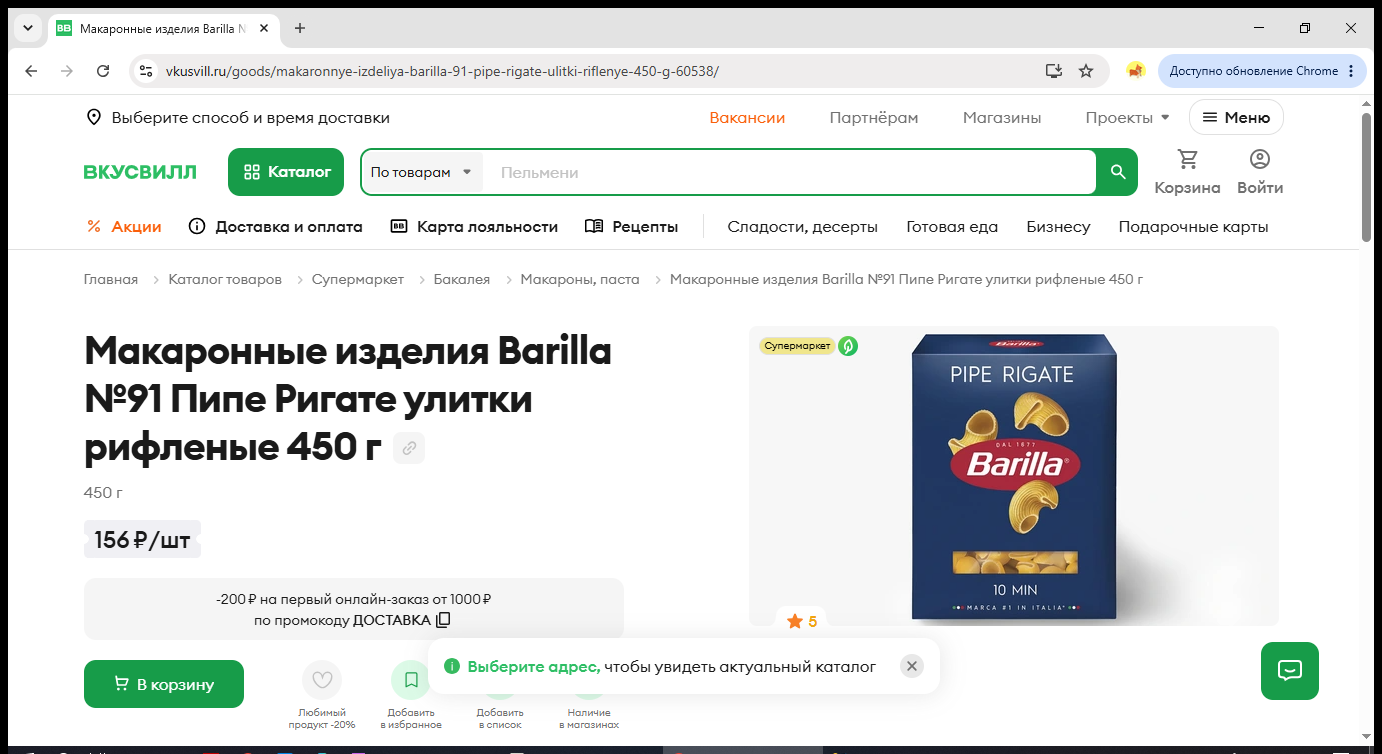Open Макароны, паста breadcrumb
Screen dimensions: 1382x754
pos(580,279)
